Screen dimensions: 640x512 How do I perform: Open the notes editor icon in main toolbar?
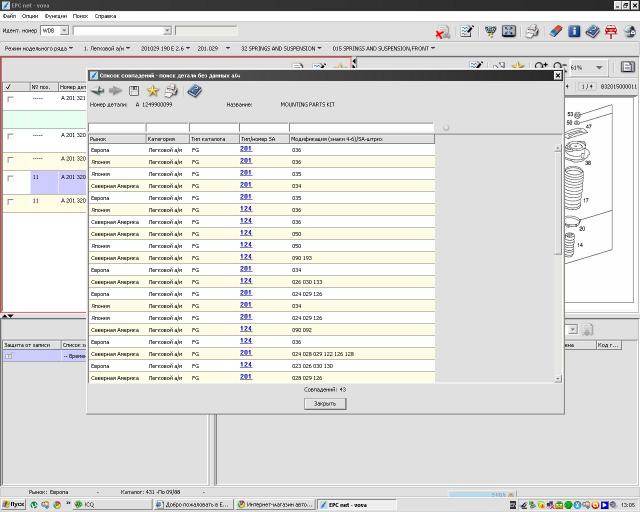[x=466, y=31]
